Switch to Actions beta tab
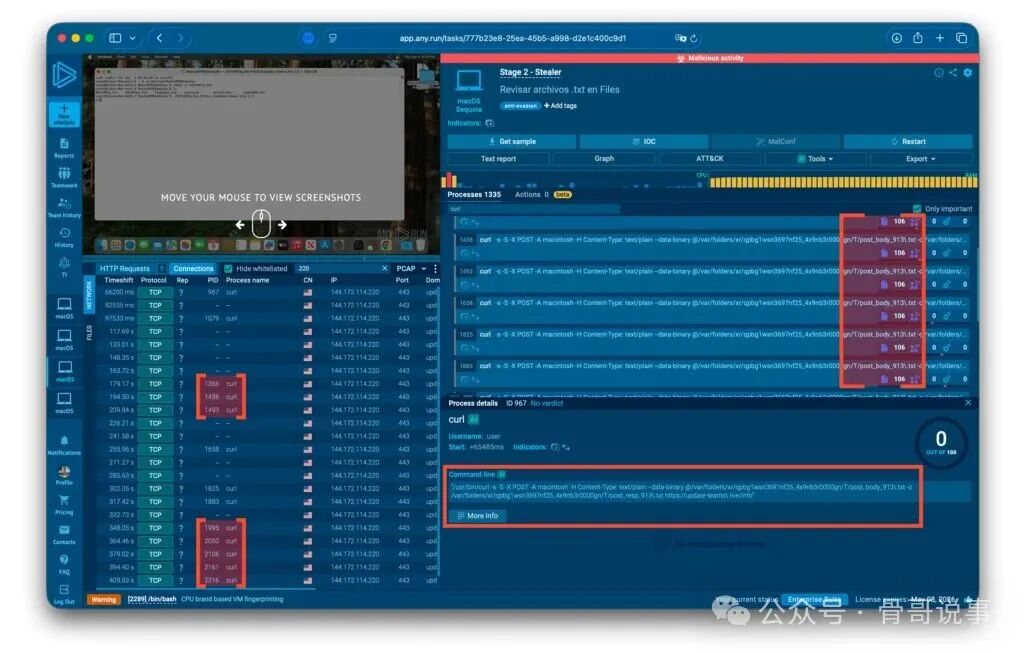The width and height of the screenshot is (1024, 653). [543, 195]
